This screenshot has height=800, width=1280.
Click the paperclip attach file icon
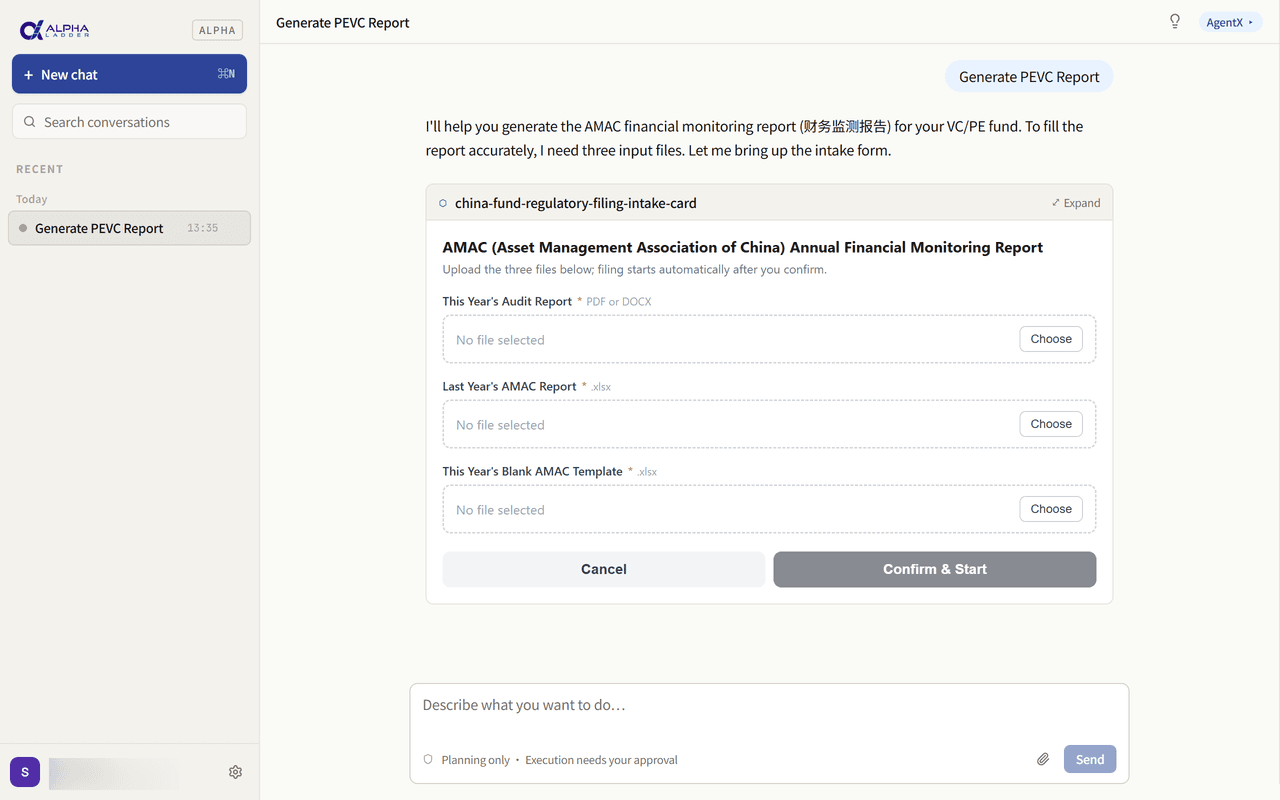(1043, 759)
